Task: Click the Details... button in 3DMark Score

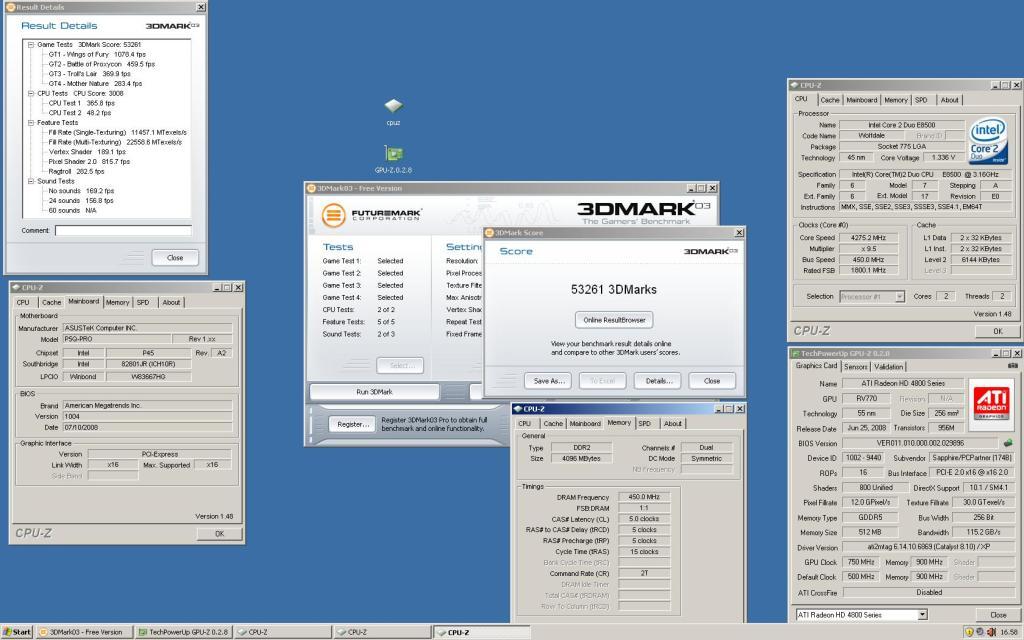Action: 658,381
